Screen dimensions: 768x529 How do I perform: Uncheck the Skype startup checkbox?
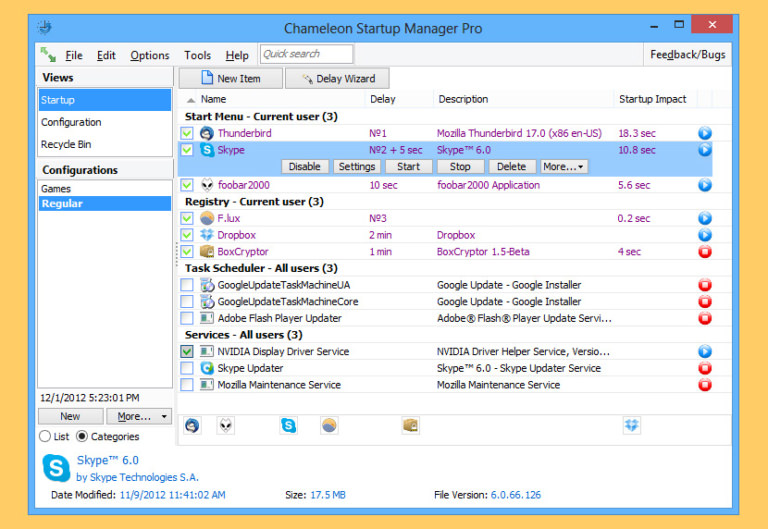tap(187, 150)
